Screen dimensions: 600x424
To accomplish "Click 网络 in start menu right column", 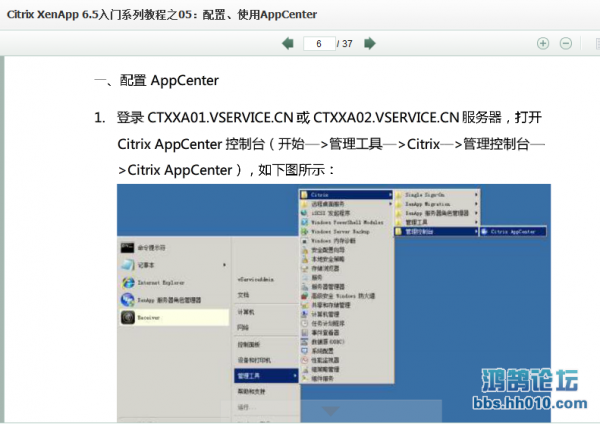I will click(243, 328).
